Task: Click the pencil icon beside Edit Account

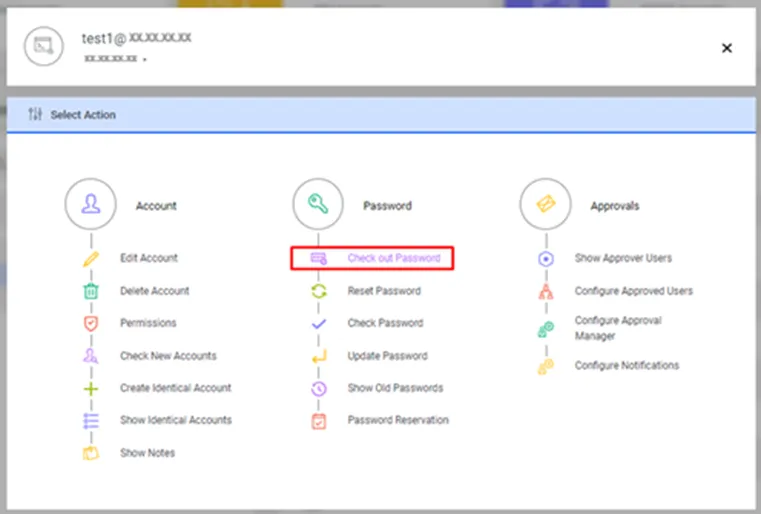Action: click(x=91, y=259)
